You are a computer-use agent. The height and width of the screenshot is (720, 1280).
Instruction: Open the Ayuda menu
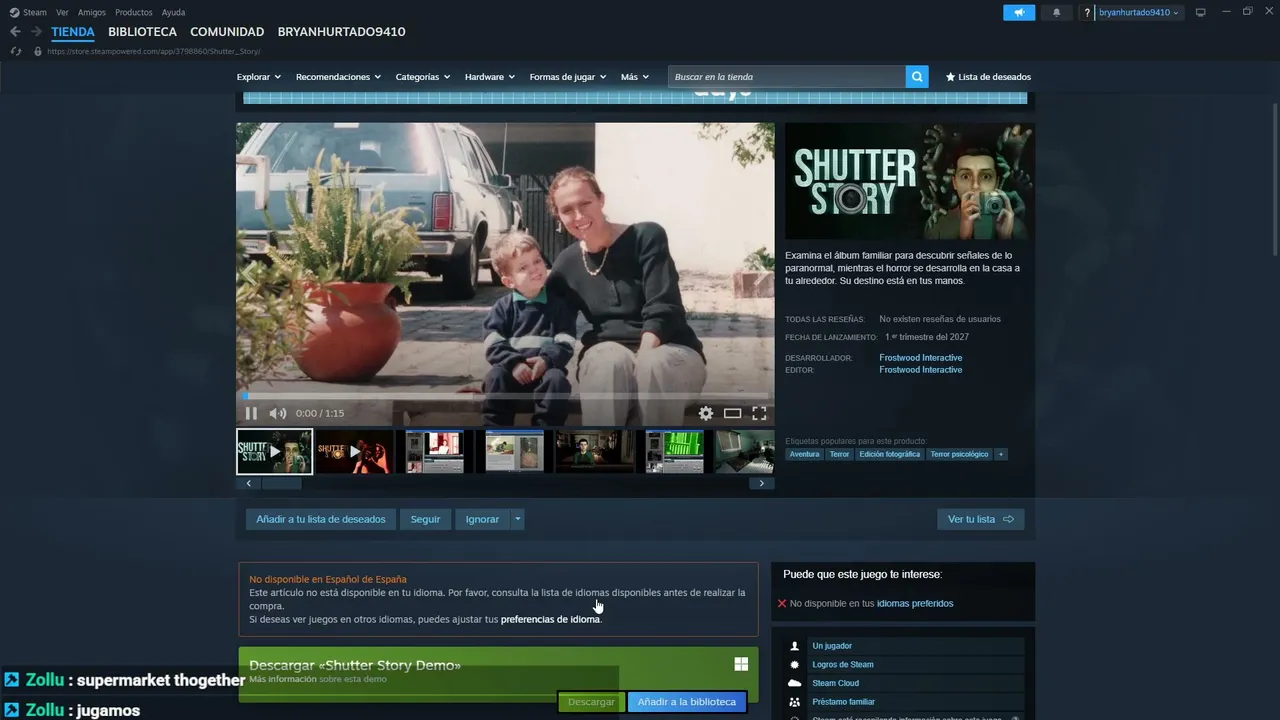(x=173, y=12)
